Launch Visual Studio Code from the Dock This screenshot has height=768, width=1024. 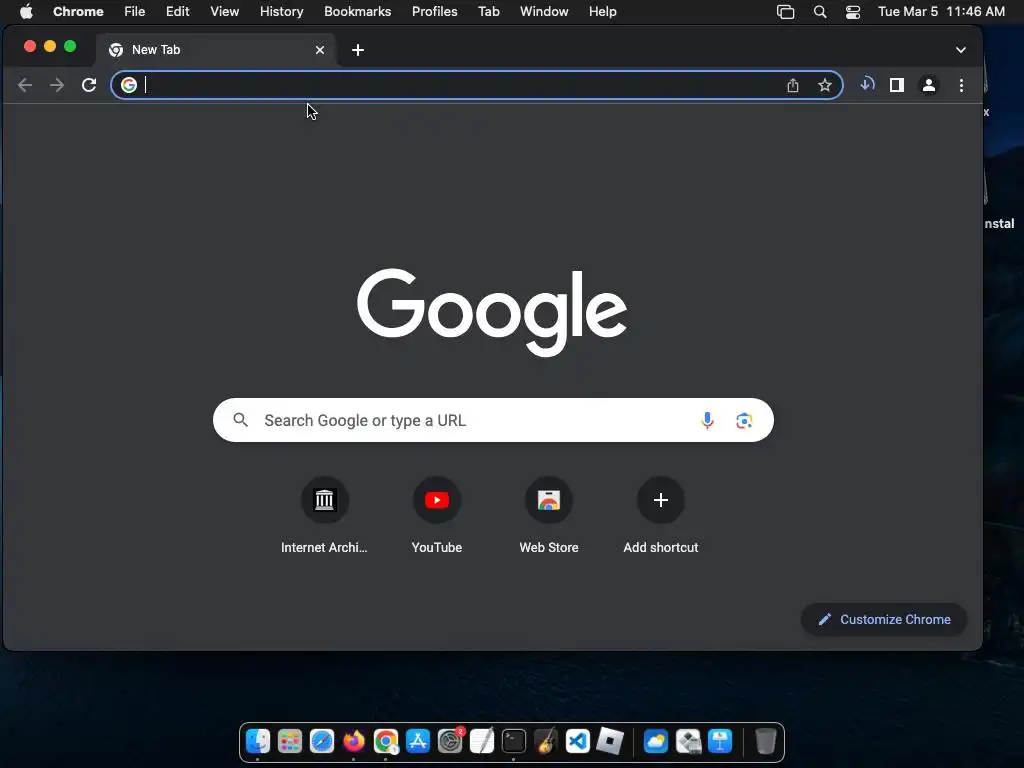coord(578,741)
